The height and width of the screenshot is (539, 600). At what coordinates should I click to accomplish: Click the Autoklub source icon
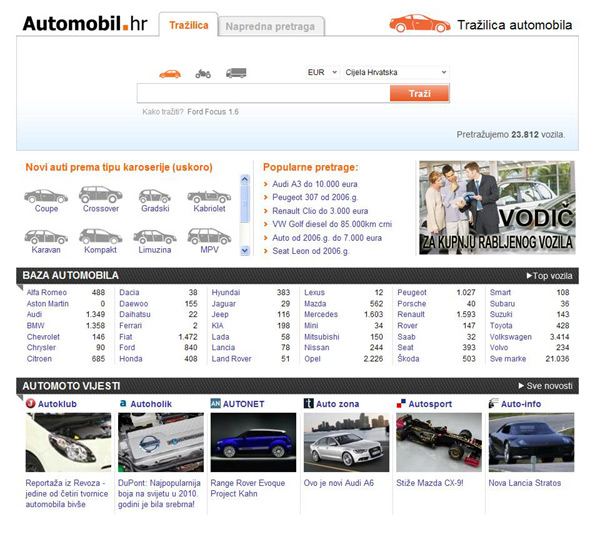pos(30,404)
